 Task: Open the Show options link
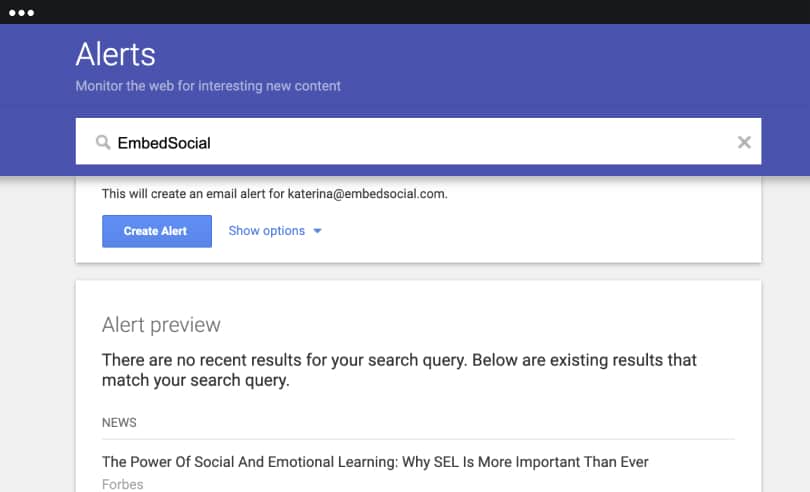[267, 231]
